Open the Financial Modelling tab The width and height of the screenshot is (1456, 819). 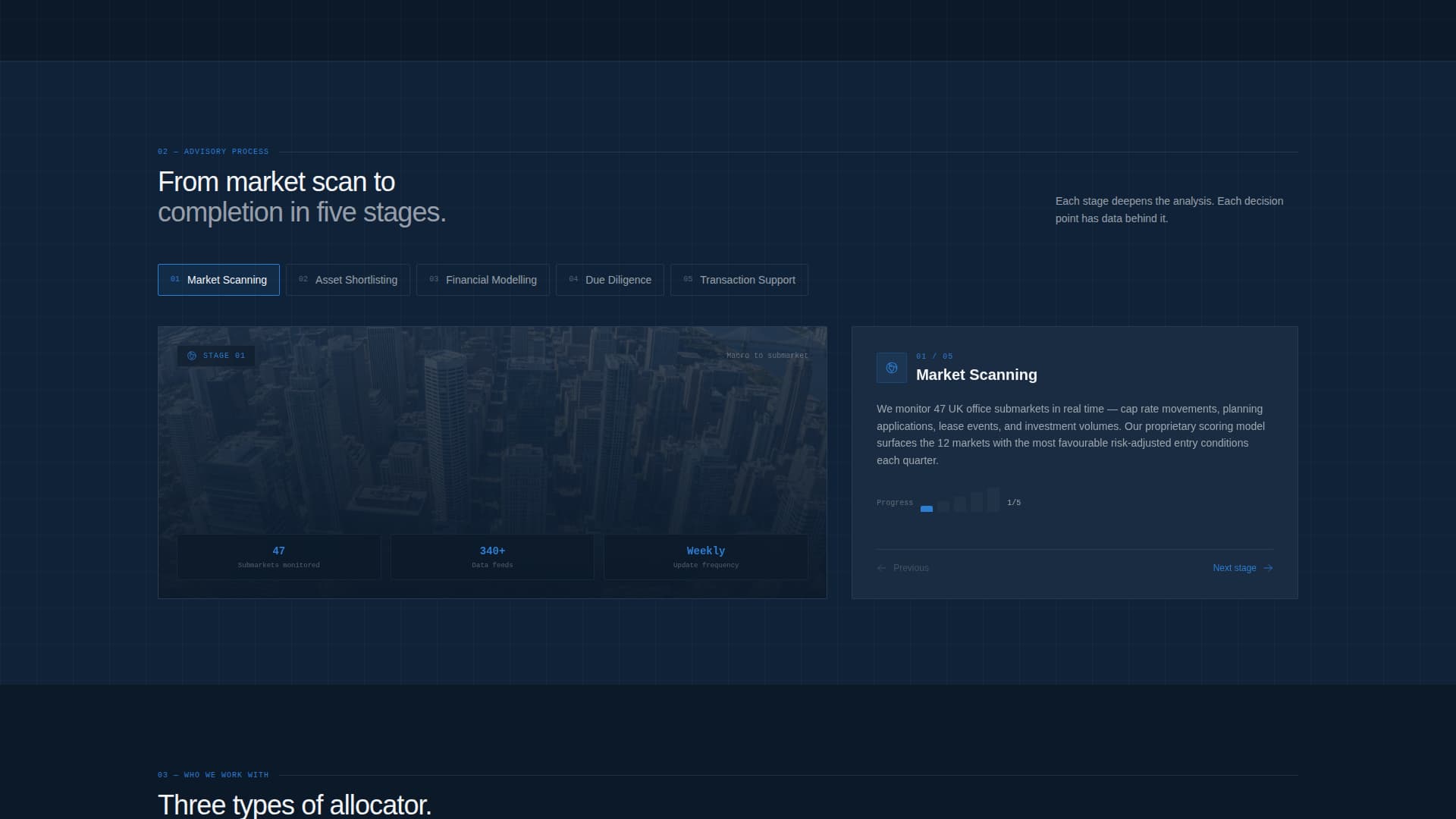click(482, 280)
